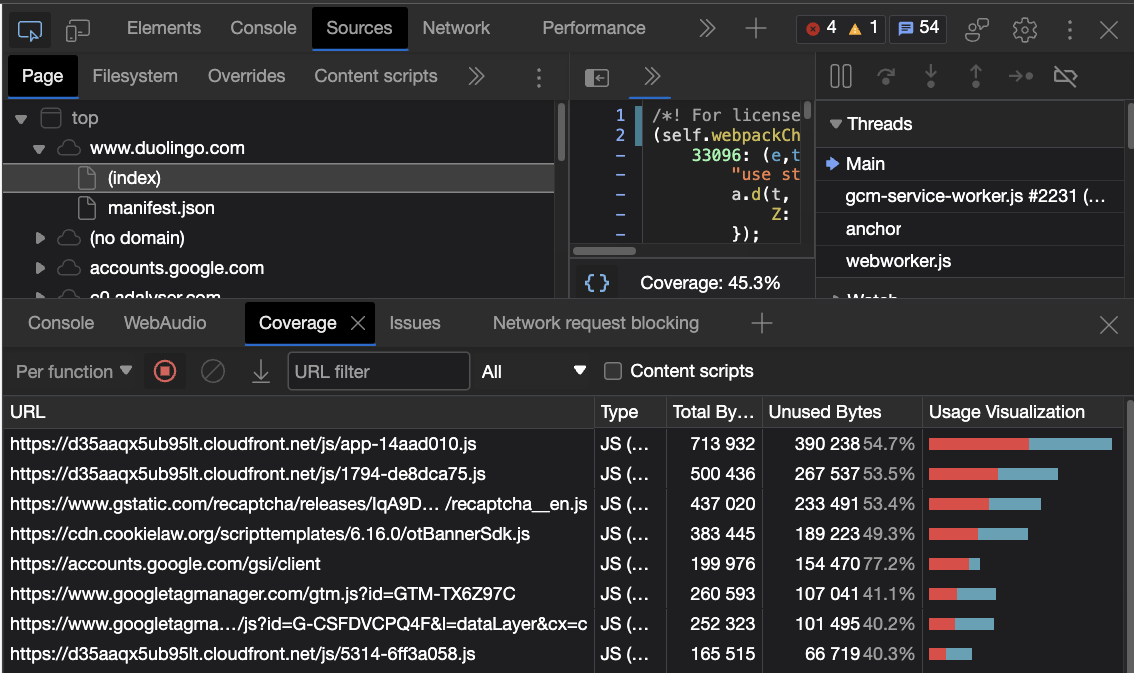This screenshot has height=673, width=1134.
Task: Open Sources navigator three-dot menu
Action: click(x=539, y=77)
